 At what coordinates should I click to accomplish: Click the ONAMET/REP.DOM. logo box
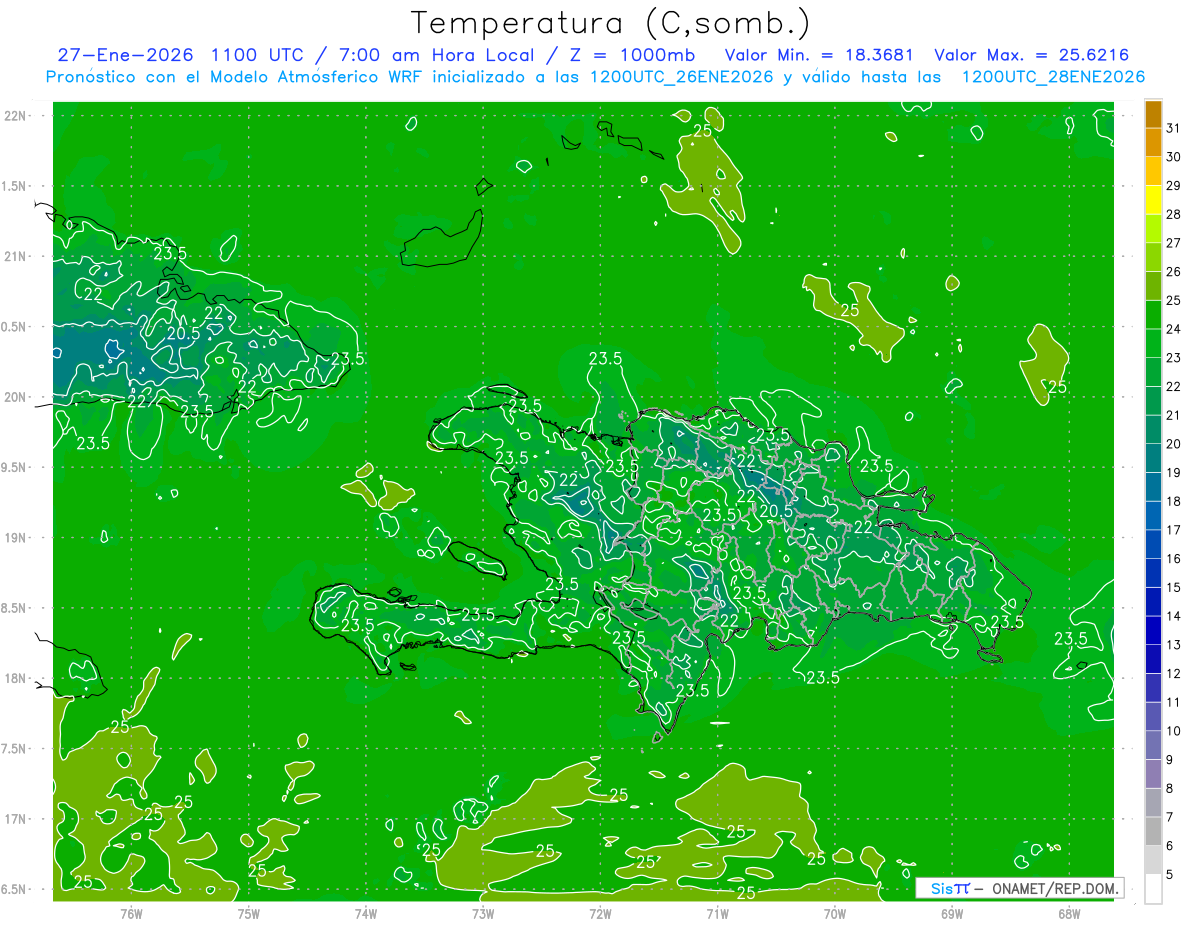point(1019,888)
